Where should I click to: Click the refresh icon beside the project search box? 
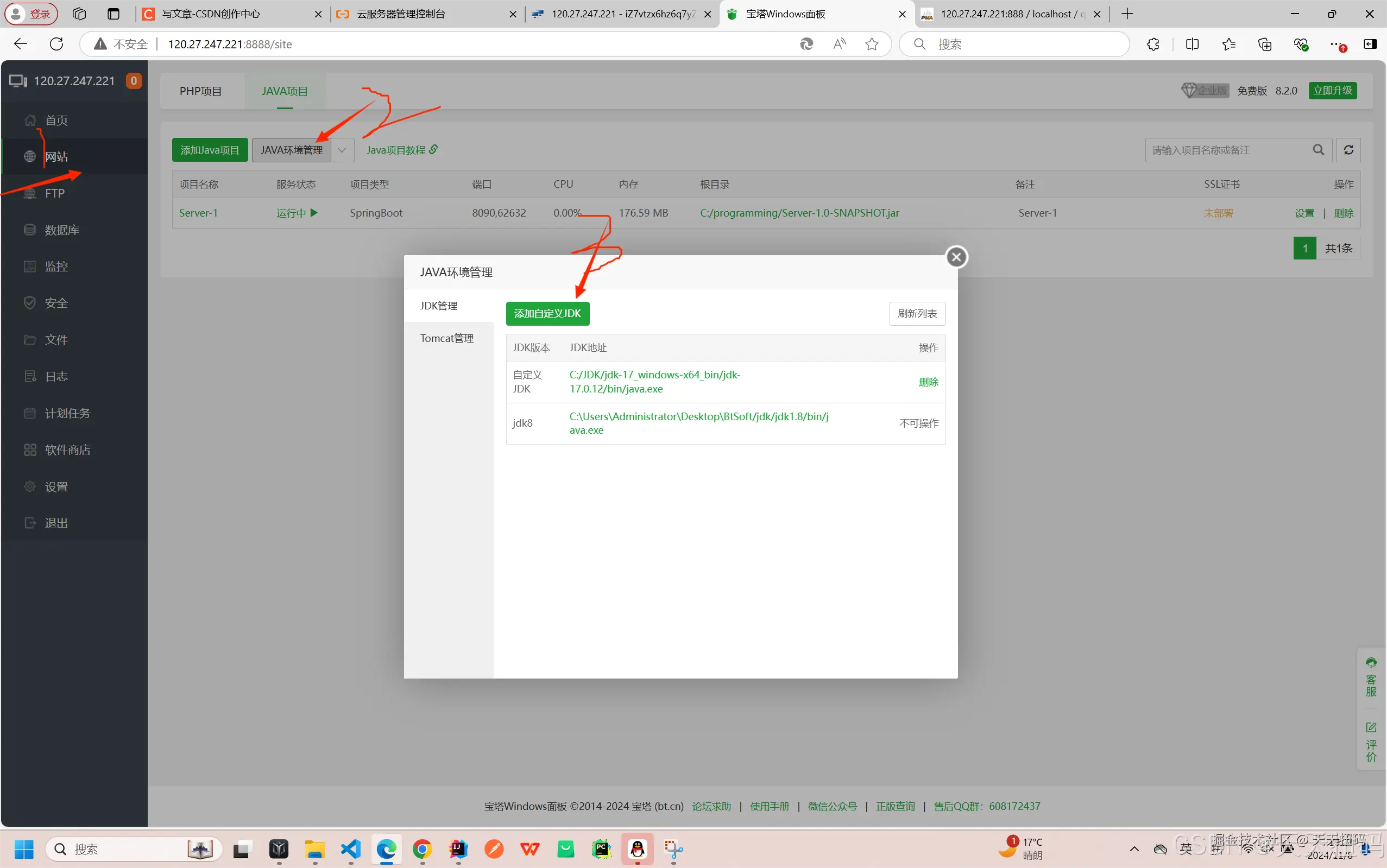(x=1348, y=150)
